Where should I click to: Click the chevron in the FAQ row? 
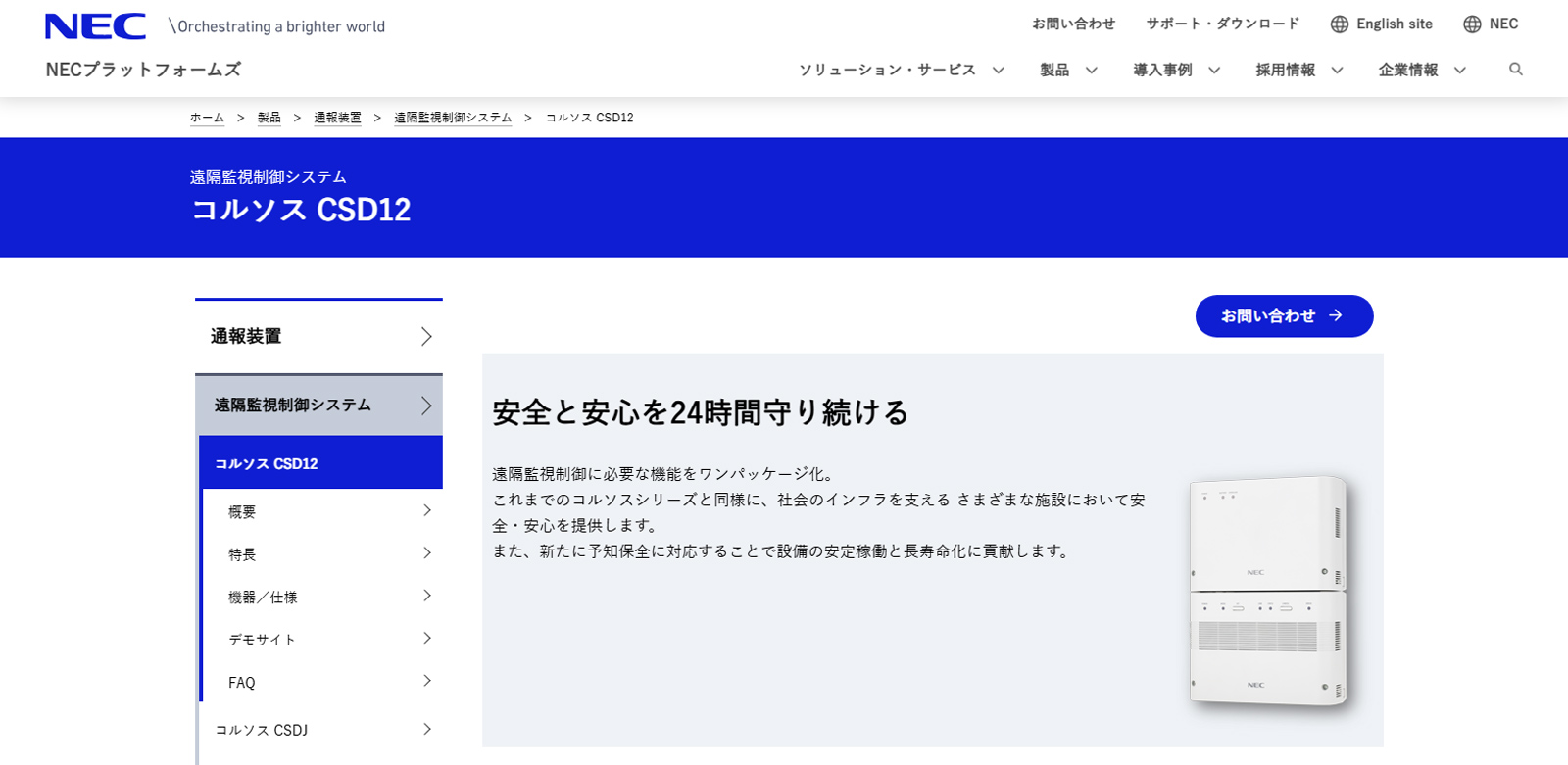click(x=427, y=681)
